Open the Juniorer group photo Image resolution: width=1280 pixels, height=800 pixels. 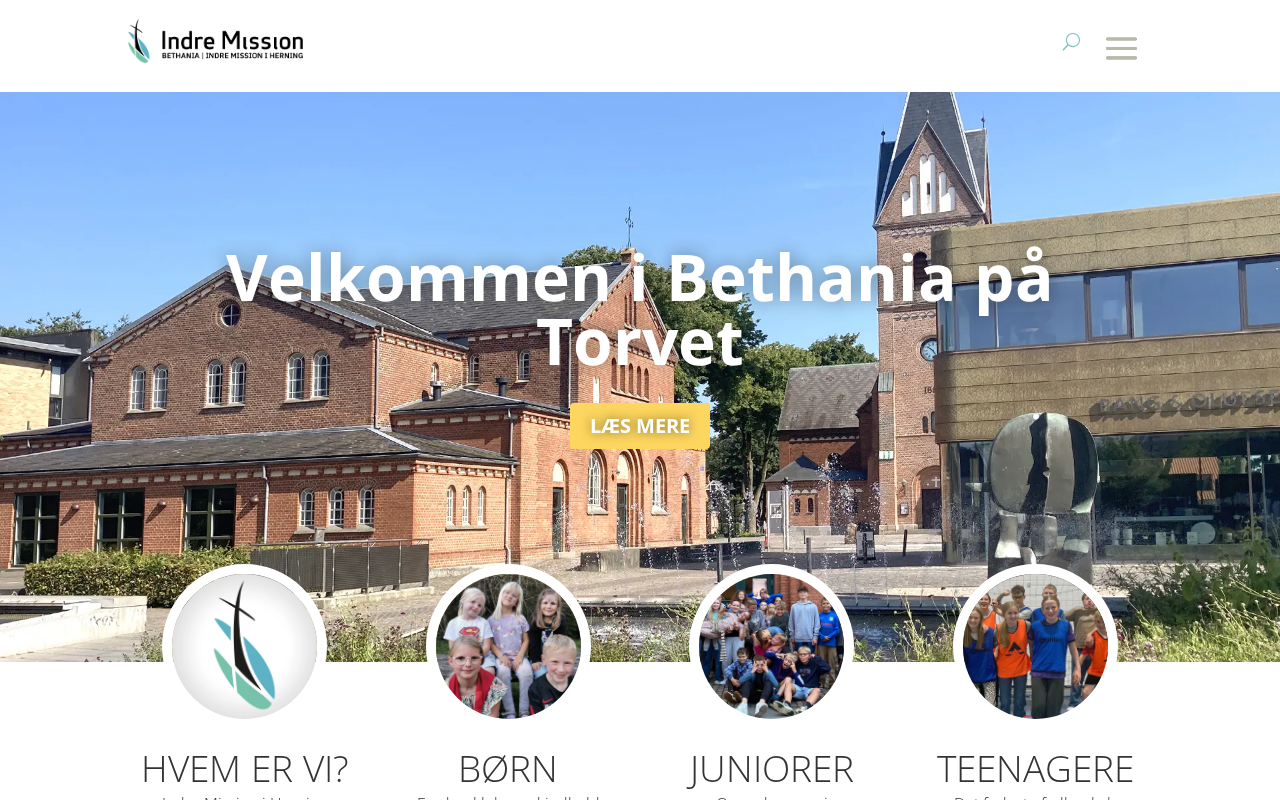click(771, 646)
